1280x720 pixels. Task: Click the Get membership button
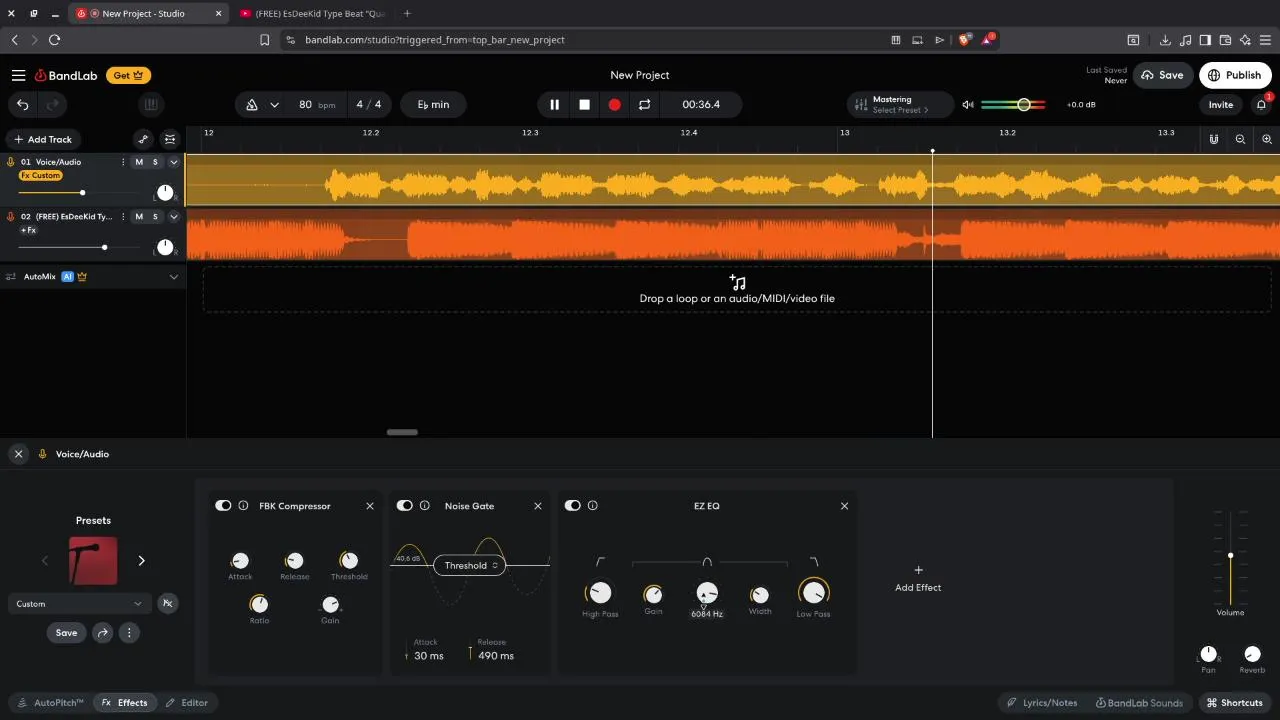click(129, 75)
